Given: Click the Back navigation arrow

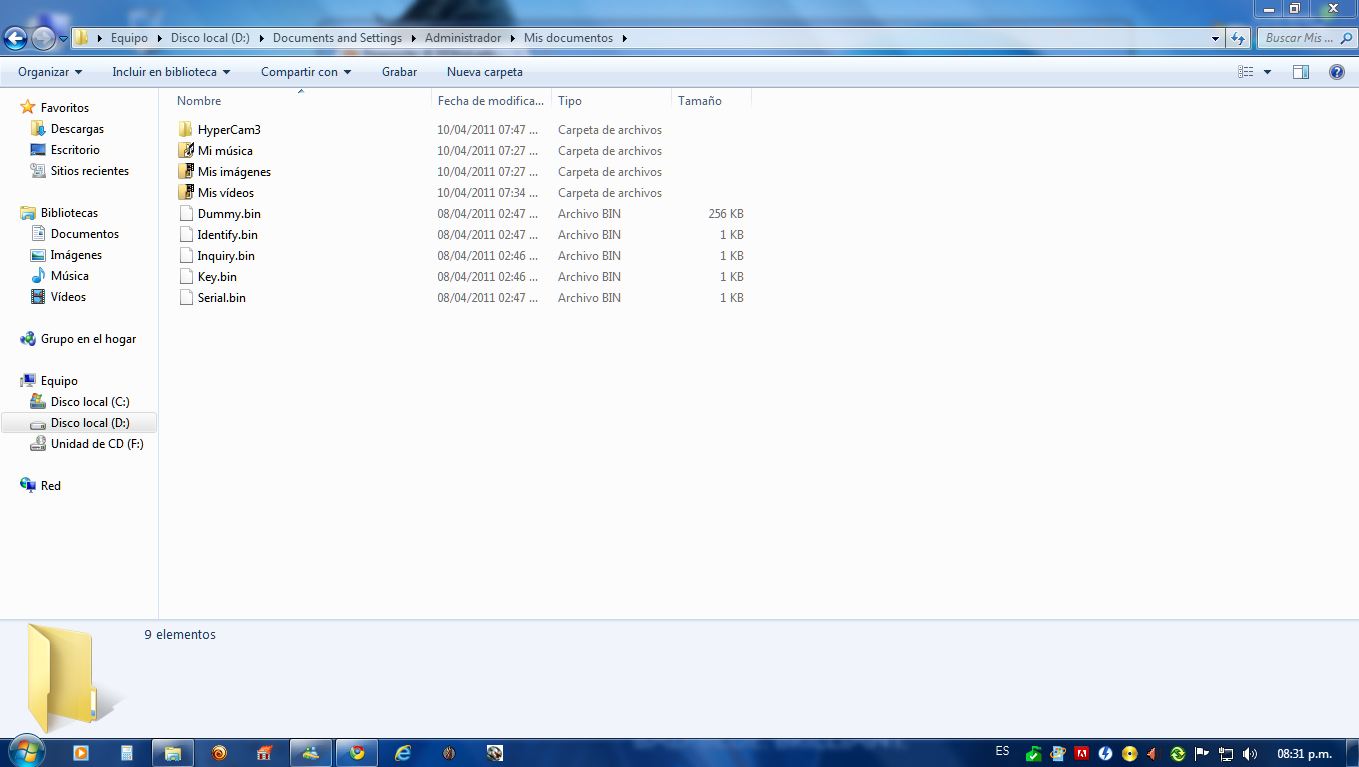Looking at the screenshot, I should [x=16, y=39].
